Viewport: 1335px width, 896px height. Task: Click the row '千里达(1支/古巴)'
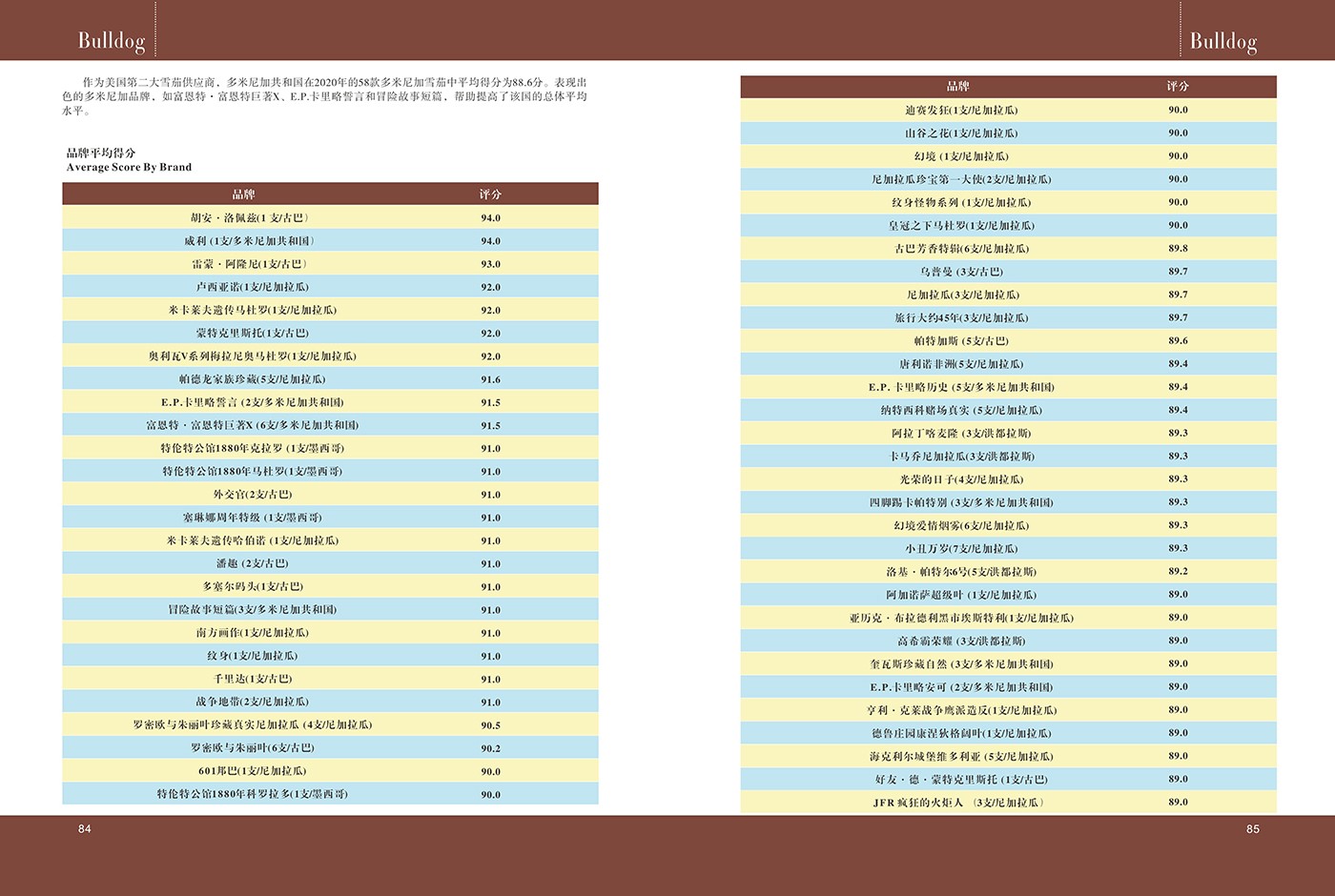330,679
